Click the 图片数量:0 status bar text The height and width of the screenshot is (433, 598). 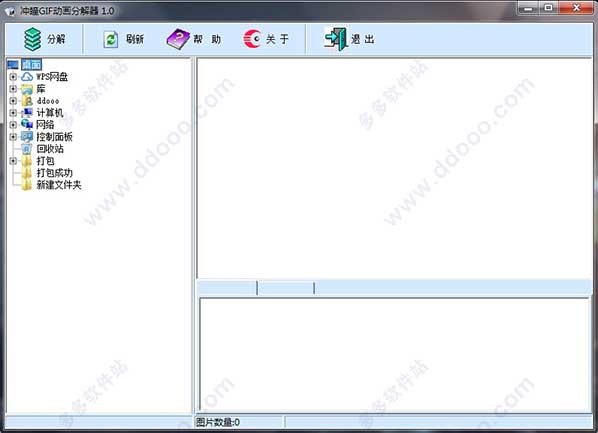point(218,422)
